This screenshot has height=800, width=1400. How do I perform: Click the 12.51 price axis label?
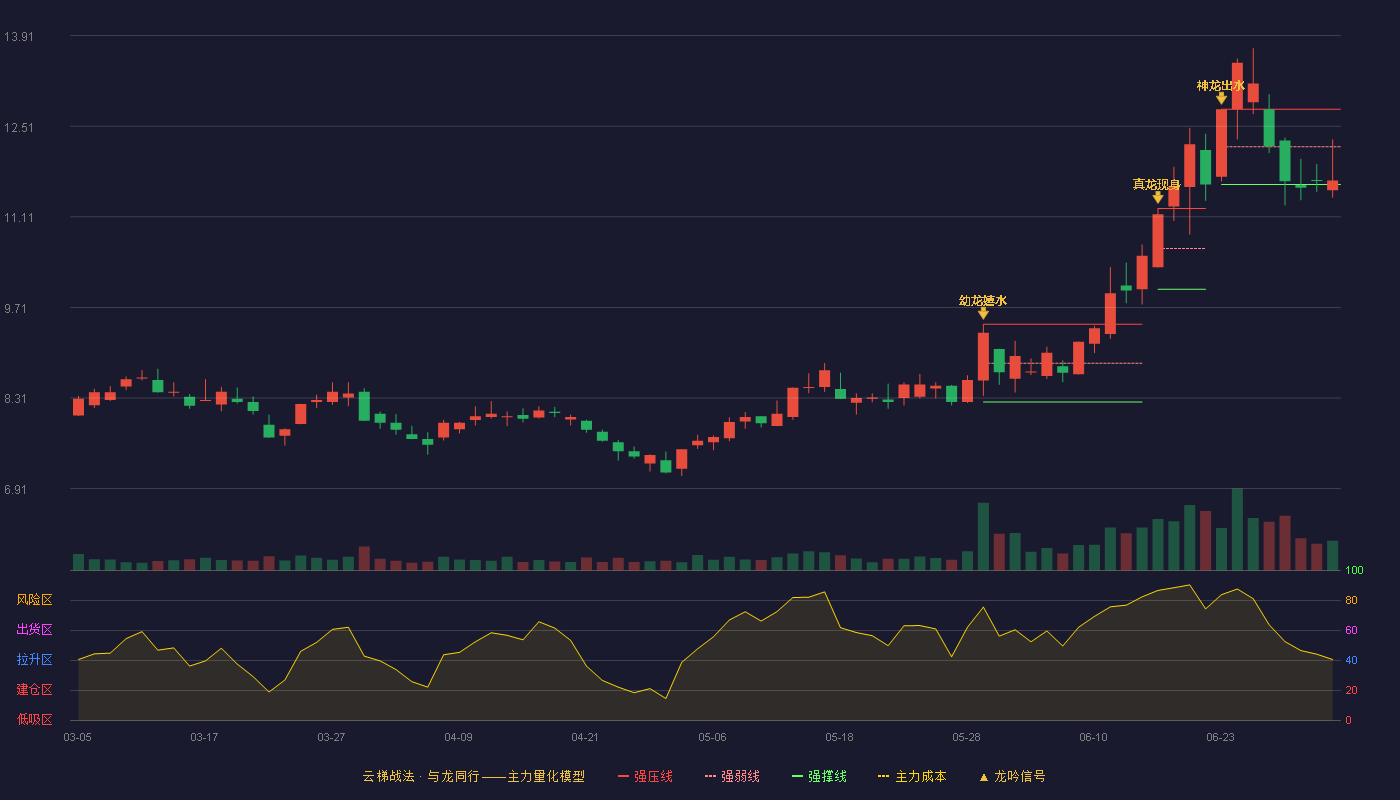click(x=18, y=128)
